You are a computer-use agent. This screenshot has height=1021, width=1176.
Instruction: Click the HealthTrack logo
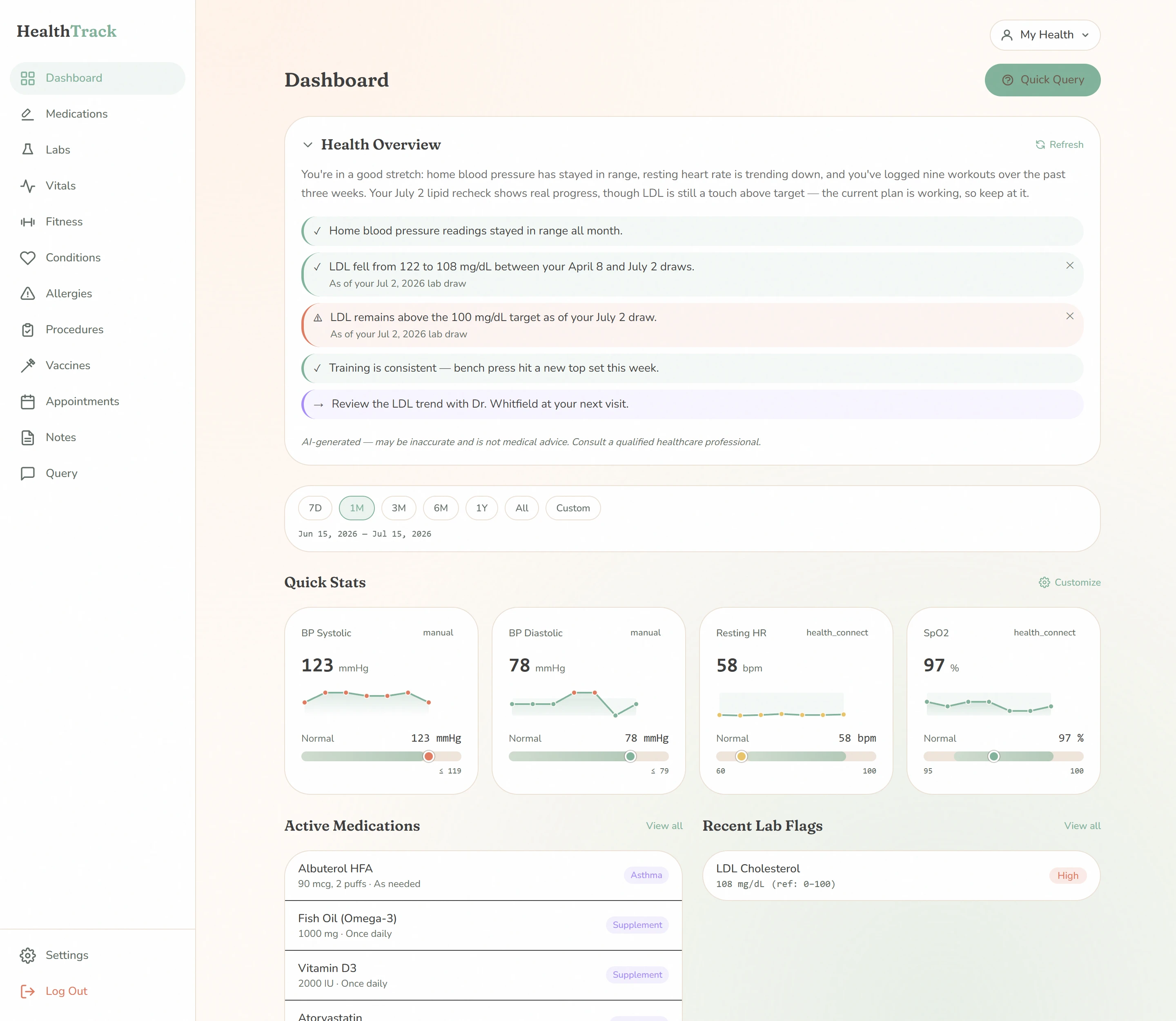click(x=67, y=31)
